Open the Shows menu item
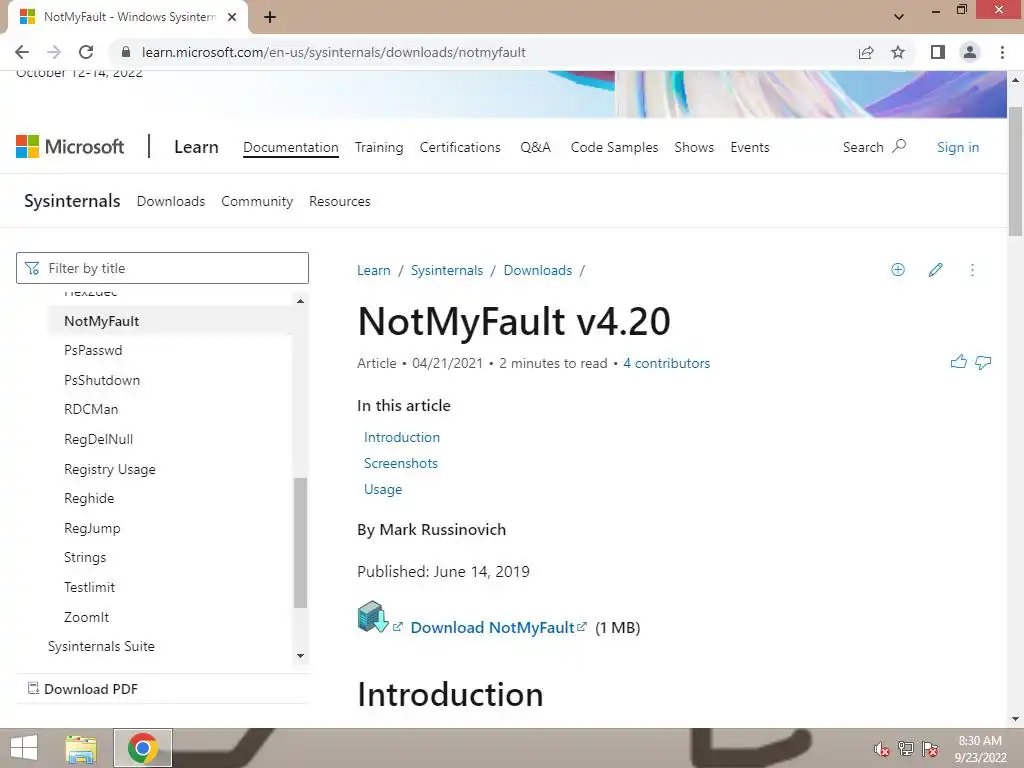Viewport: 1024px width, 768px height. [694, 148]
